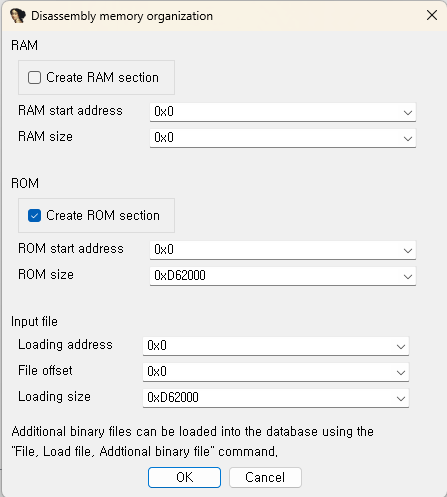Expand the Loading address dropdown arrow

pos(401,346)
